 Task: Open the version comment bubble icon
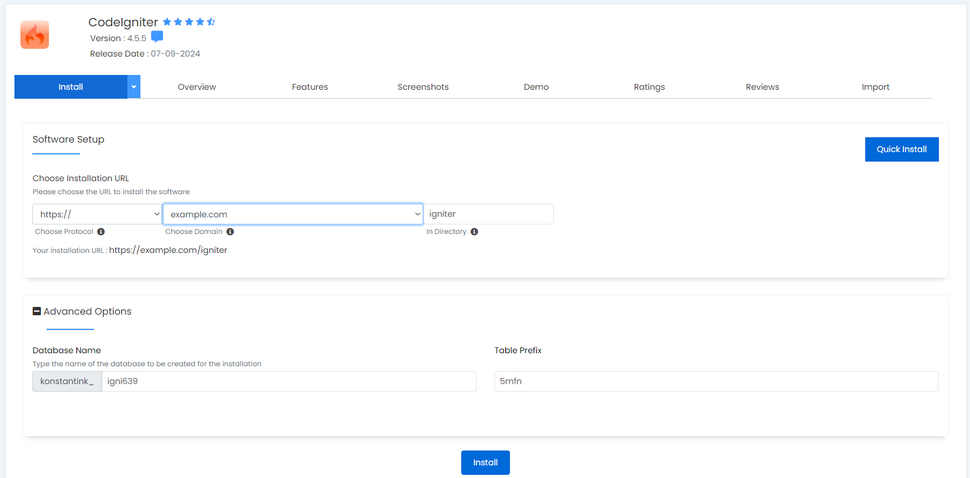pyautogui.click(x=157, y=37)
